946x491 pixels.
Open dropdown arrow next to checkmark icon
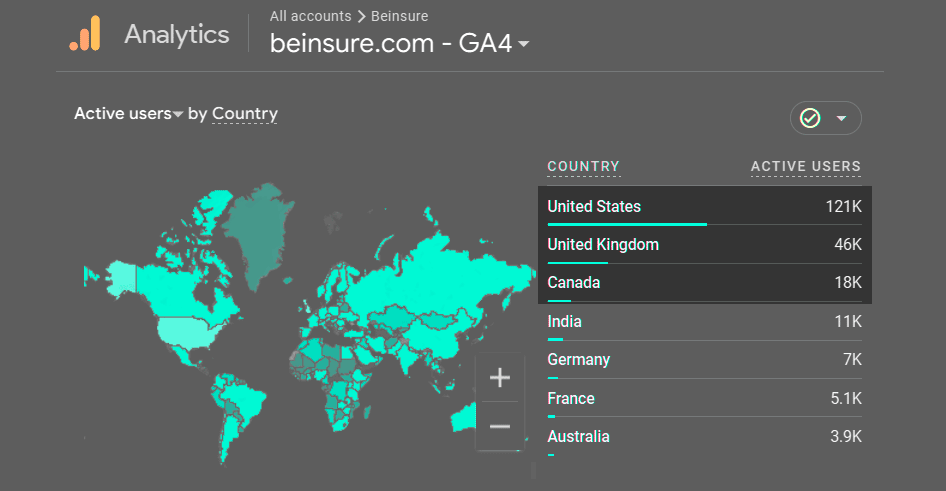click(841, 118)
